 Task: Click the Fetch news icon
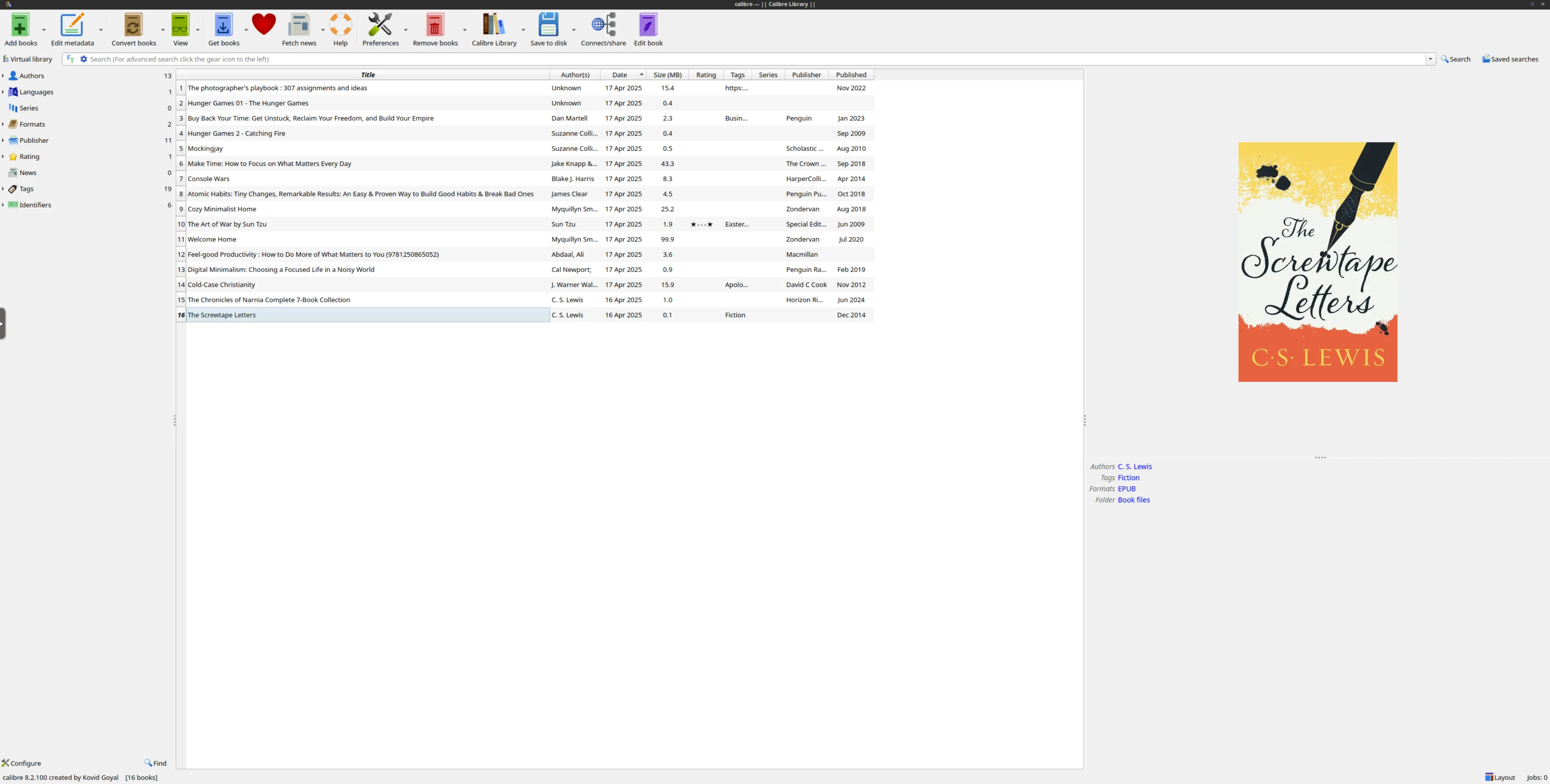[298, 25]
